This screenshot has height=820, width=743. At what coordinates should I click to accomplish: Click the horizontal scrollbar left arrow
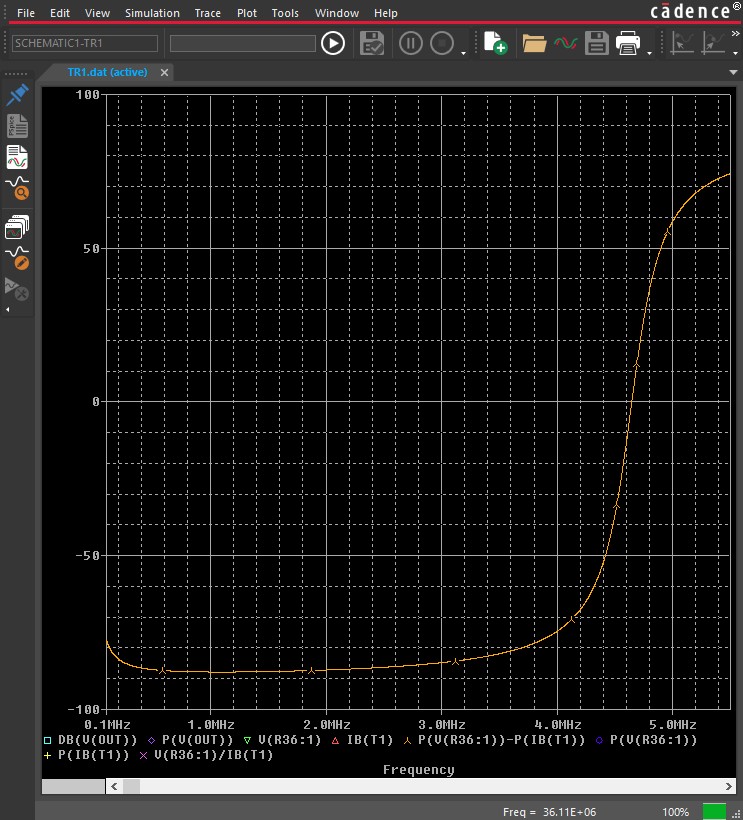tap(114, 786)
